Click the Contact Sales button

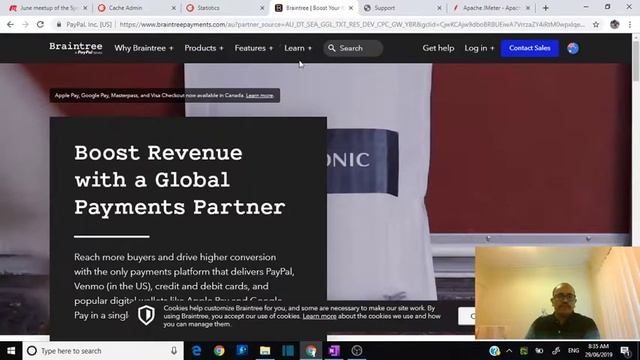point(529,48)
